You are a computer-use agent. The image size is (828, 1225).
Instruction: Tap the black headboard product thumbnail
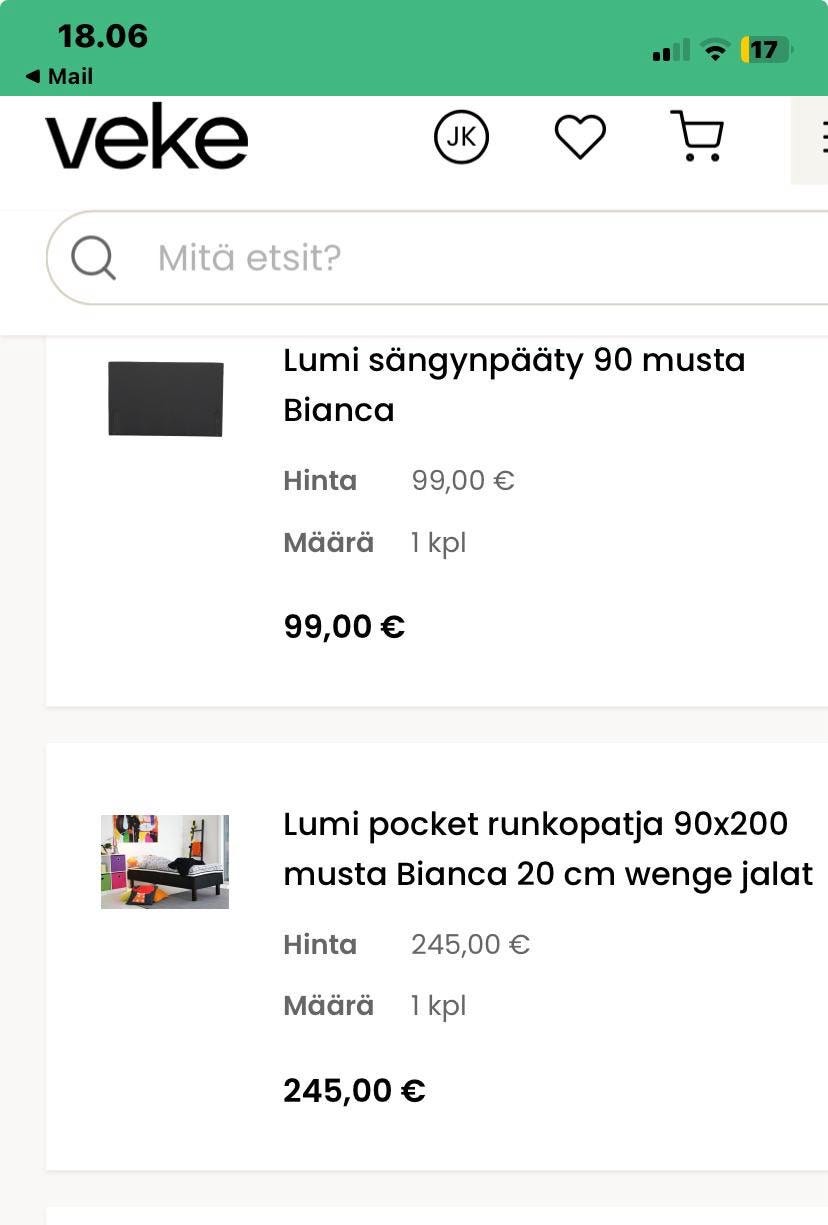click(165, 399)
